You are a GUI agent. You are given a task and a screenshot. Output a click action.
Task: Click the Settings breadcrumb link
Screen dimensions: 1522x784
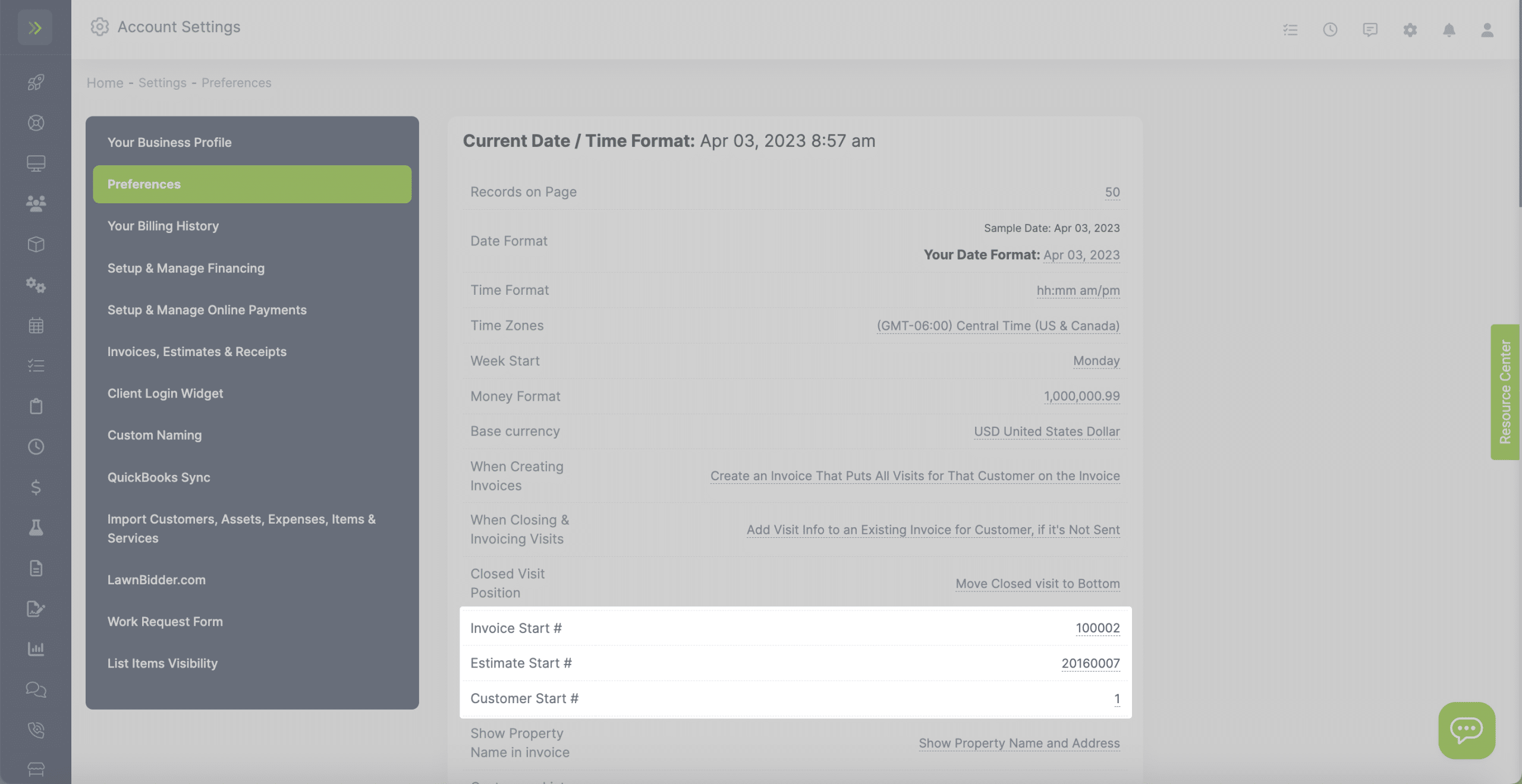click(x=162, y=83)
